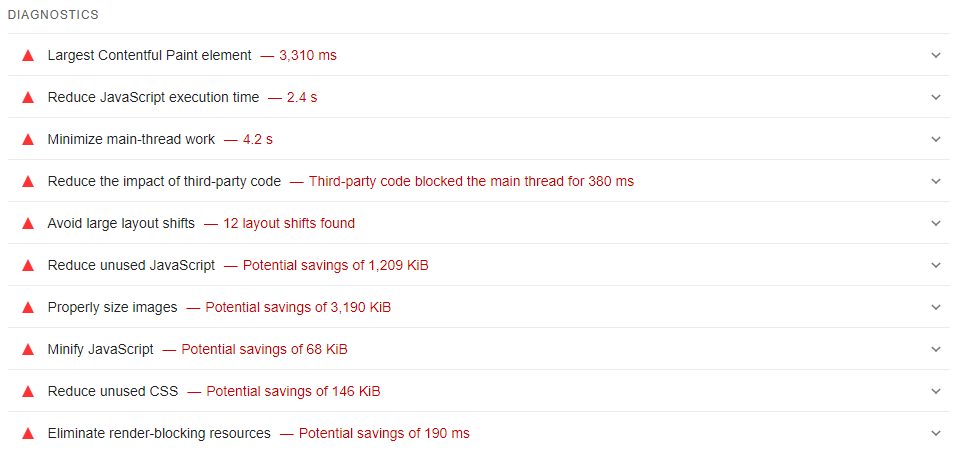Expand third-party code audit details chevron
Image resolution: width=958 pixels, height=451 pixels.
coord(936,182)
